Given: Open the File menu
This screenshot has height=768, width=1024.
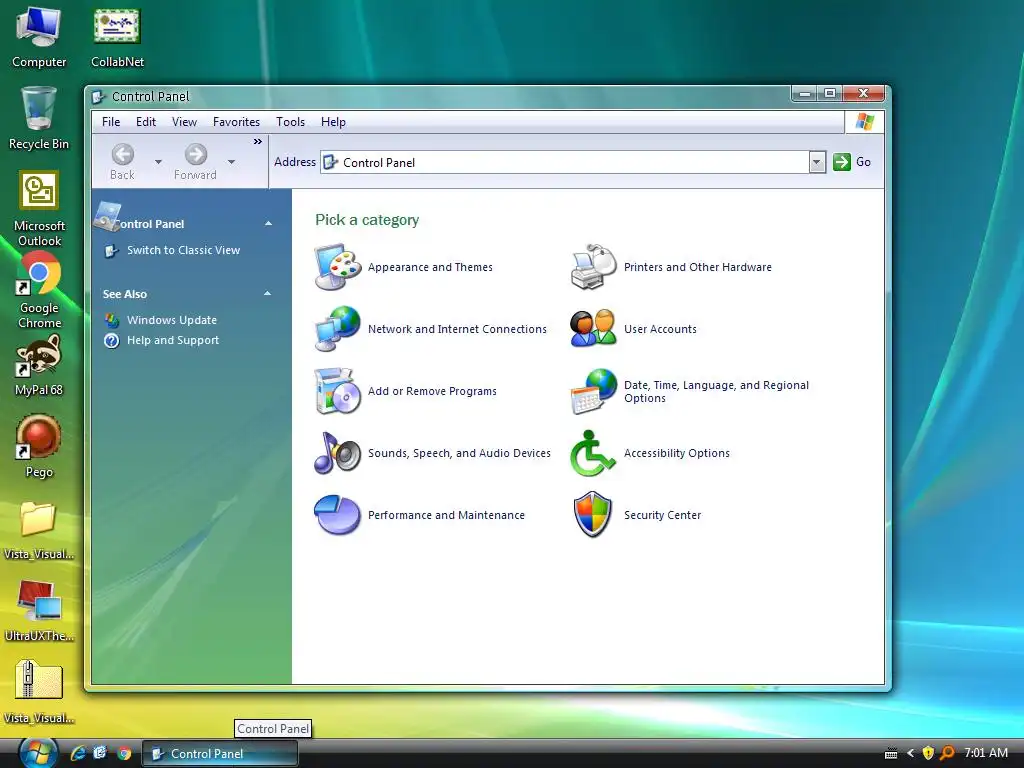Looking at the screenshot, I should (x=111, y=121).
